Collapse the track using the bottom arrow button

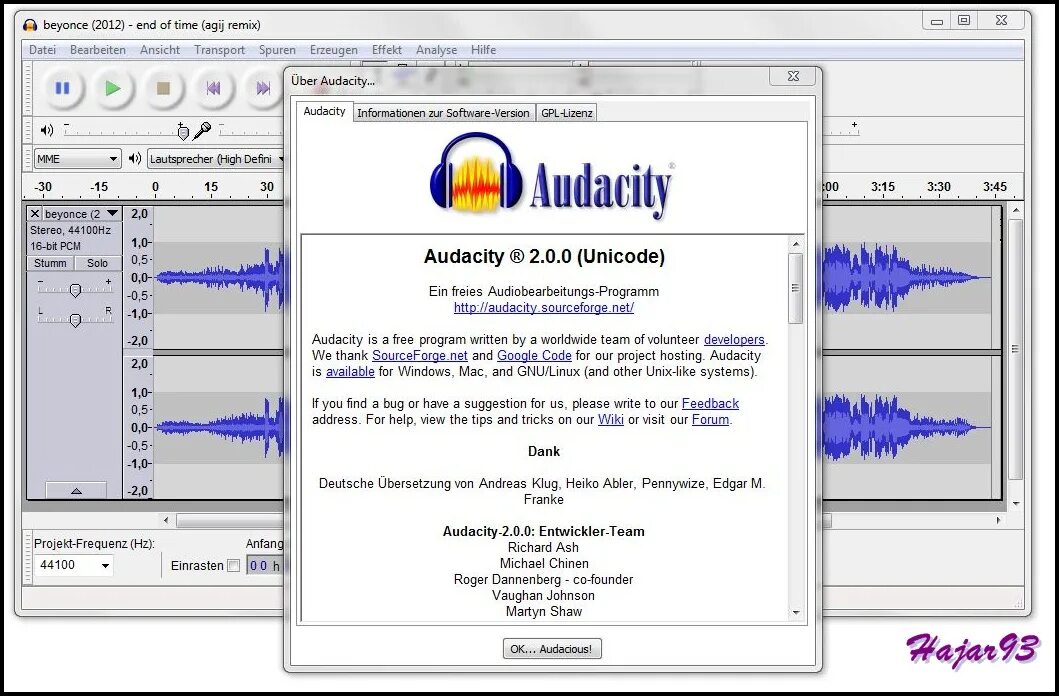coord(76,491)
